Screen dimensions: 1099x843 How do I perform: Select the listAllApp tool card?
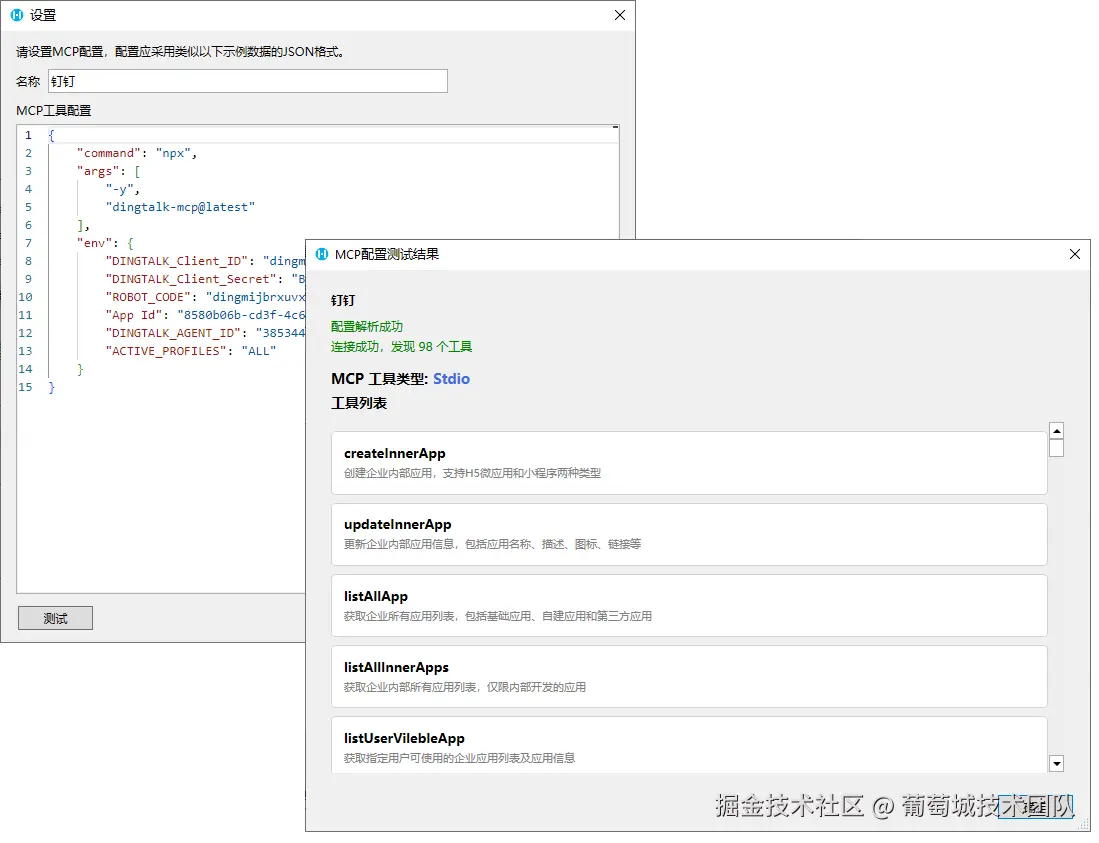[689, 605]
